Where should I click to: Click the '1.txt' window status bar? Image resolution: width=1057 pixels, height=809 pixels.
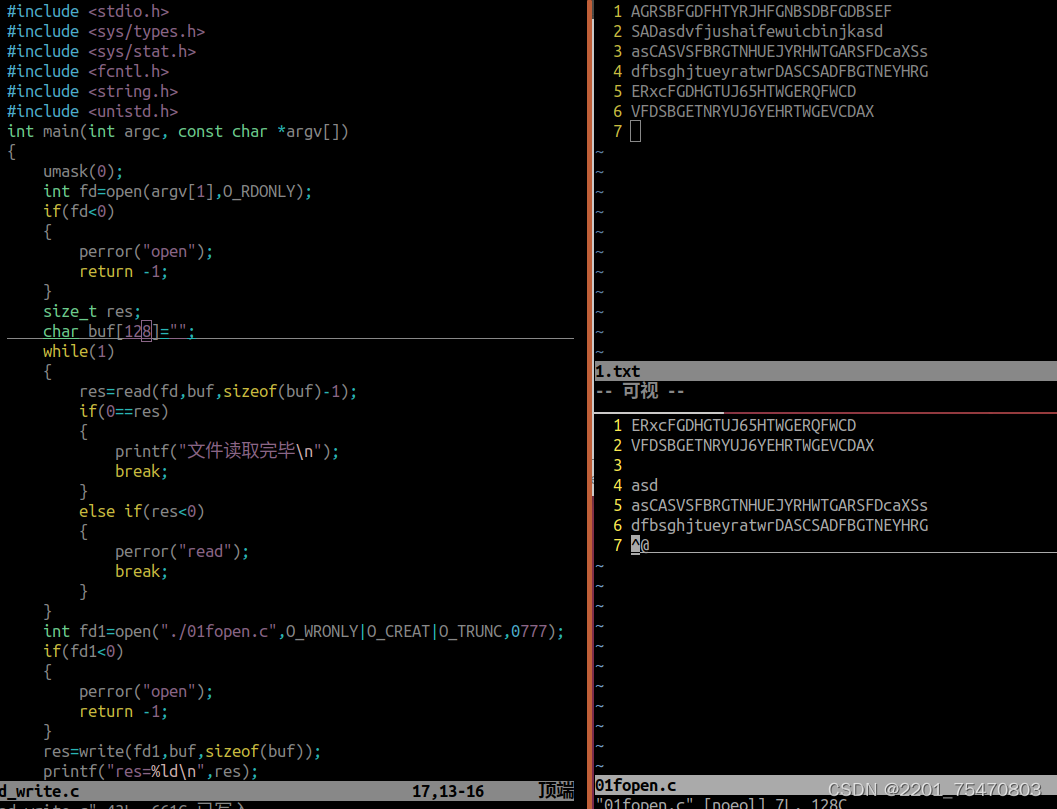[825, 371]
